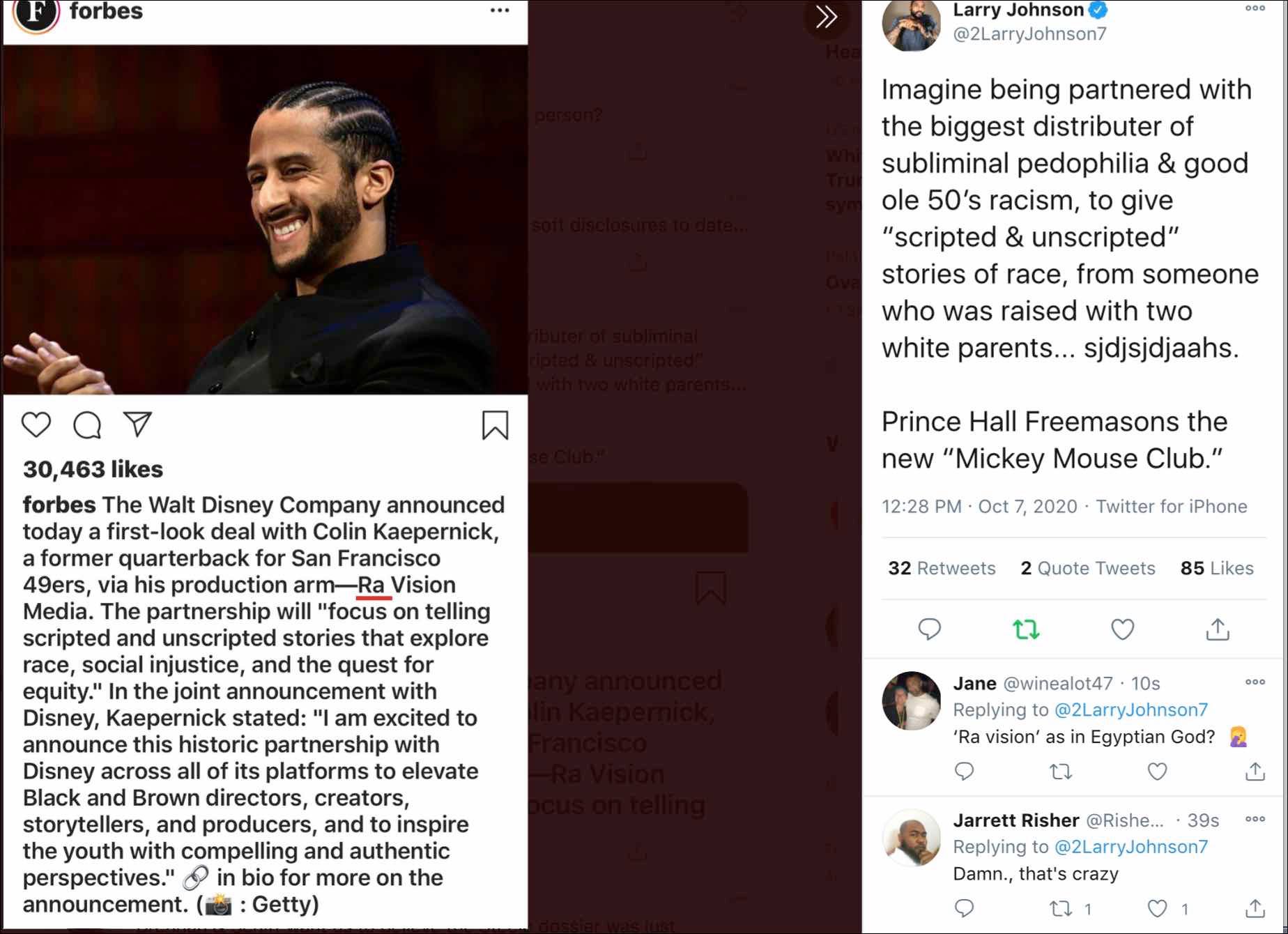The width and height of the screenshot is (1288, 934).
Task: View the 32 Retweets list
Action: point(942,568)
